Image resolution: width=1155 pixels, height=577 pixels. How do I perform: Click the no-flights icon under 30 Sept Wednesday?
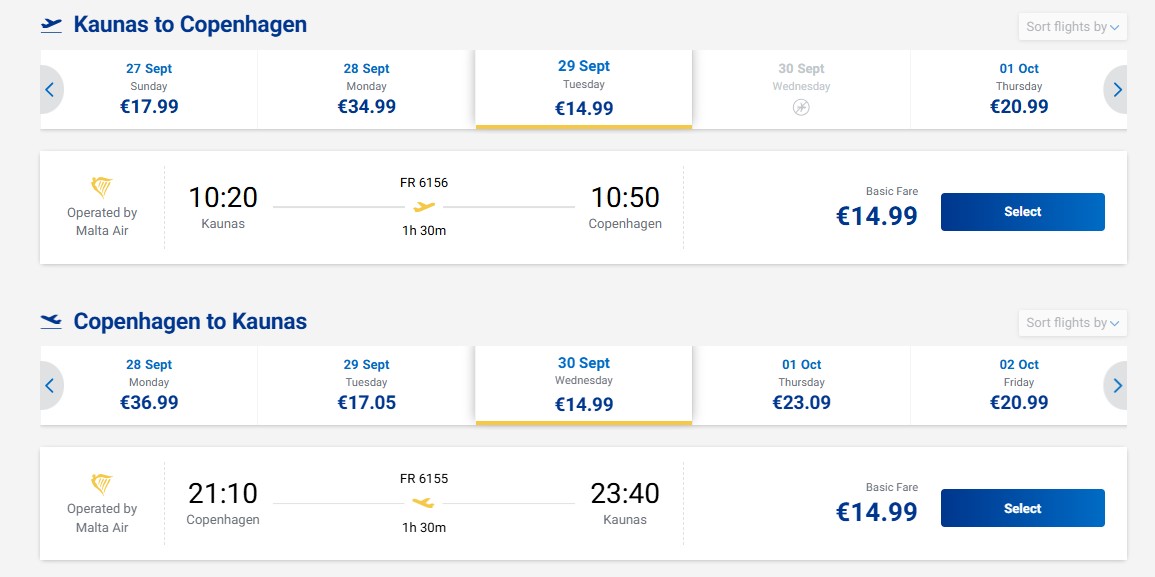[x=801, y=108]
